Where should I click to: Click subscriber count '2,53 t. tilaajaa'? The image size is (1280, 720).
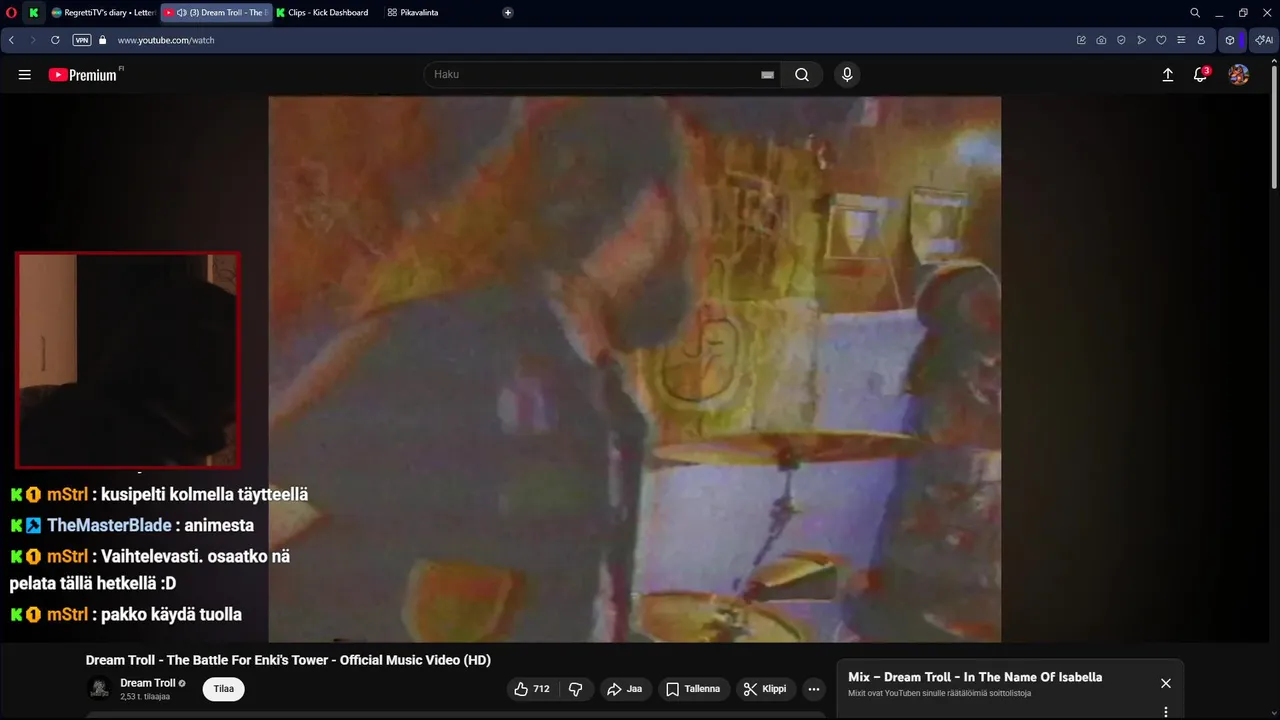(145, 697)
